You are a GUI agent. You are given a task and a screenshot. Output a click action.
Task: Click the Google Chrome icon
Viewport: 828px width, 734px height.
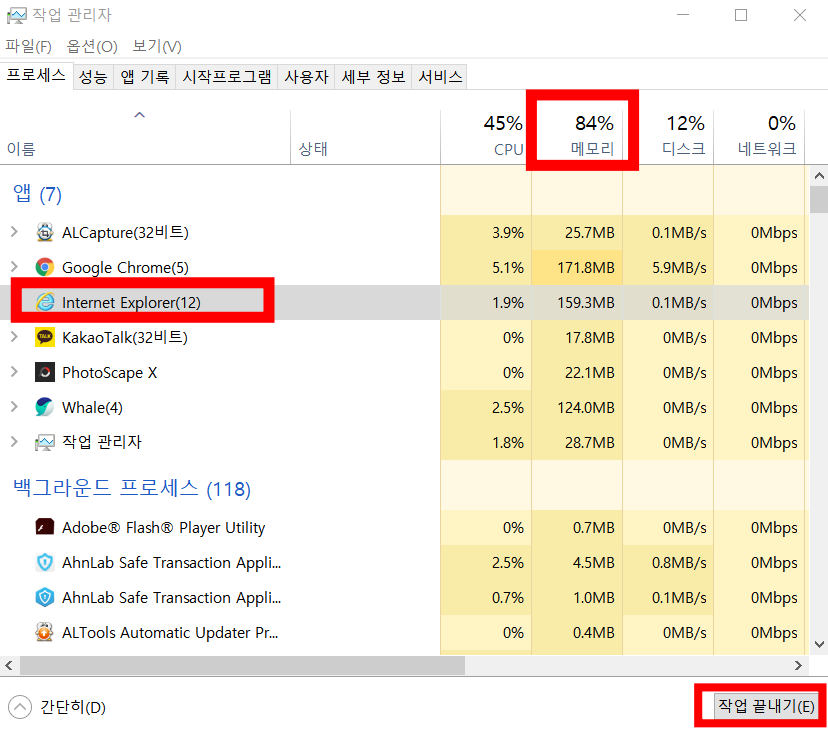coord(45,267)
